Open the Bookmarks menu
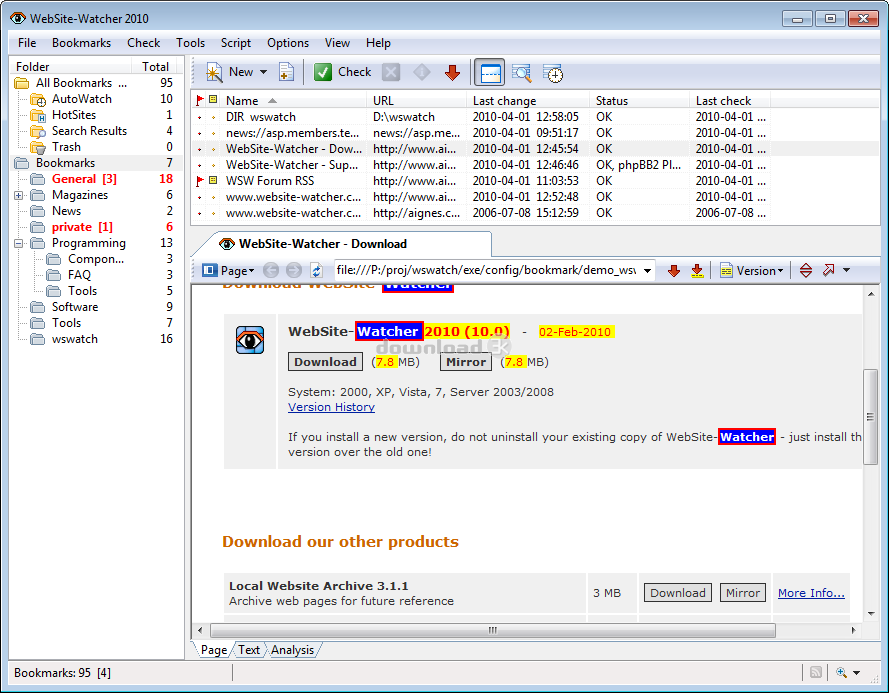Image resolution: width=889 pixels, height=693 pixels. pyautogui.click(x=81, y=43)
